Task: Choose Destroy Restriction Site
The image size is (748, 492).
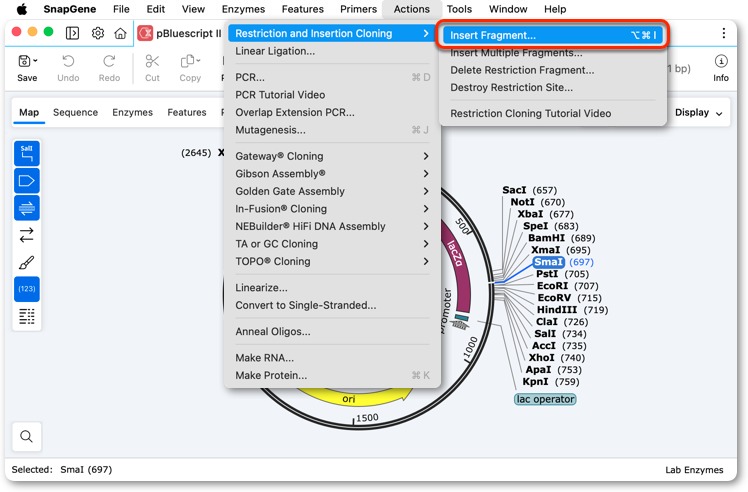Action: (552, 87)
